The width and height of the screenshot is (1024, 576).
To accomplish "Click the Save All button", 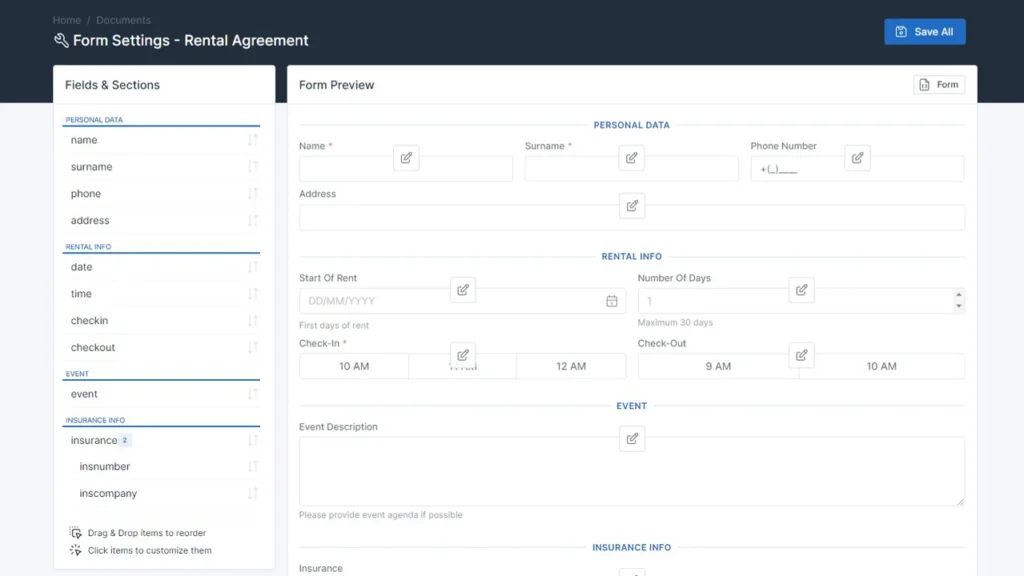I will 924,32.
